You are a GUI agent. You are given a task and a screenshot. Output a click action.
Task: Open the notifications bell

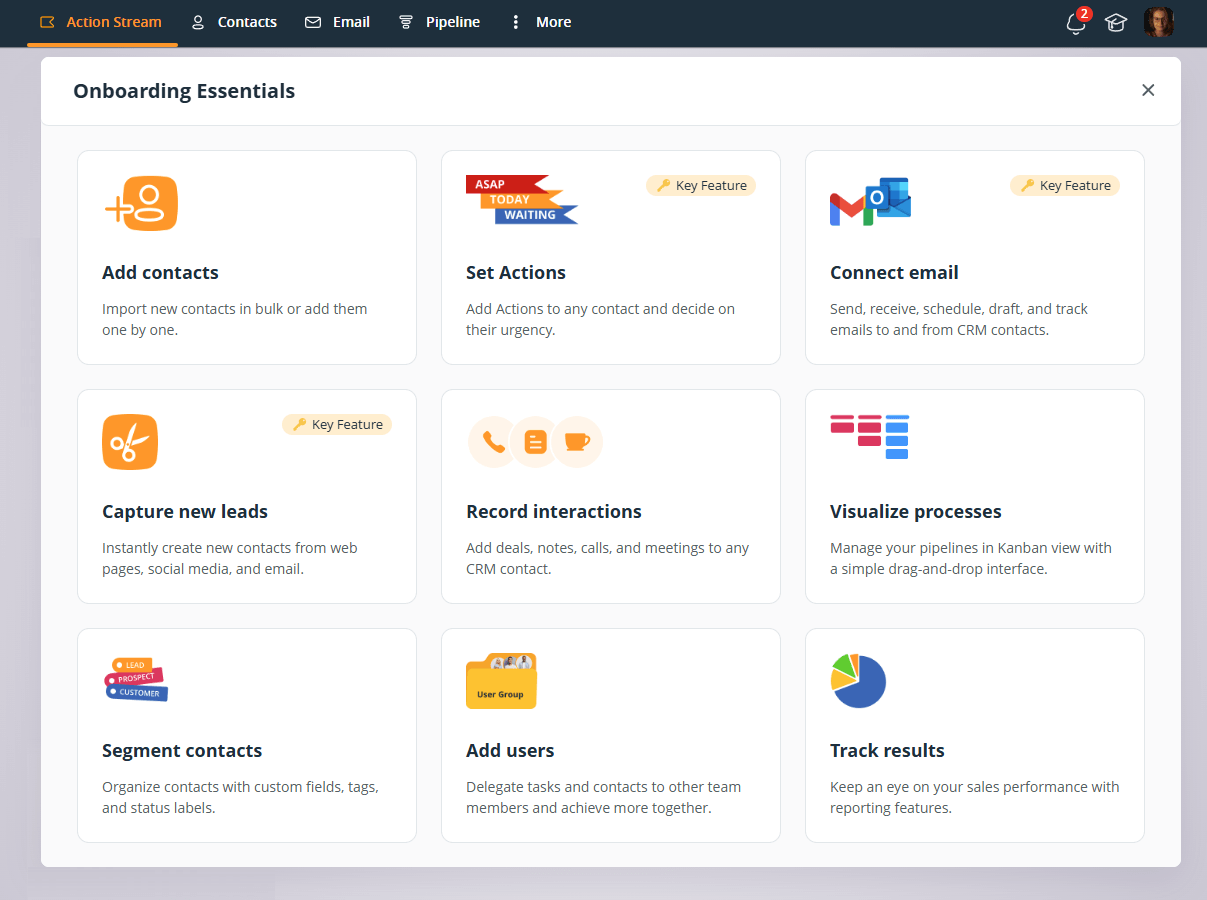click(x=1076, y=23)
